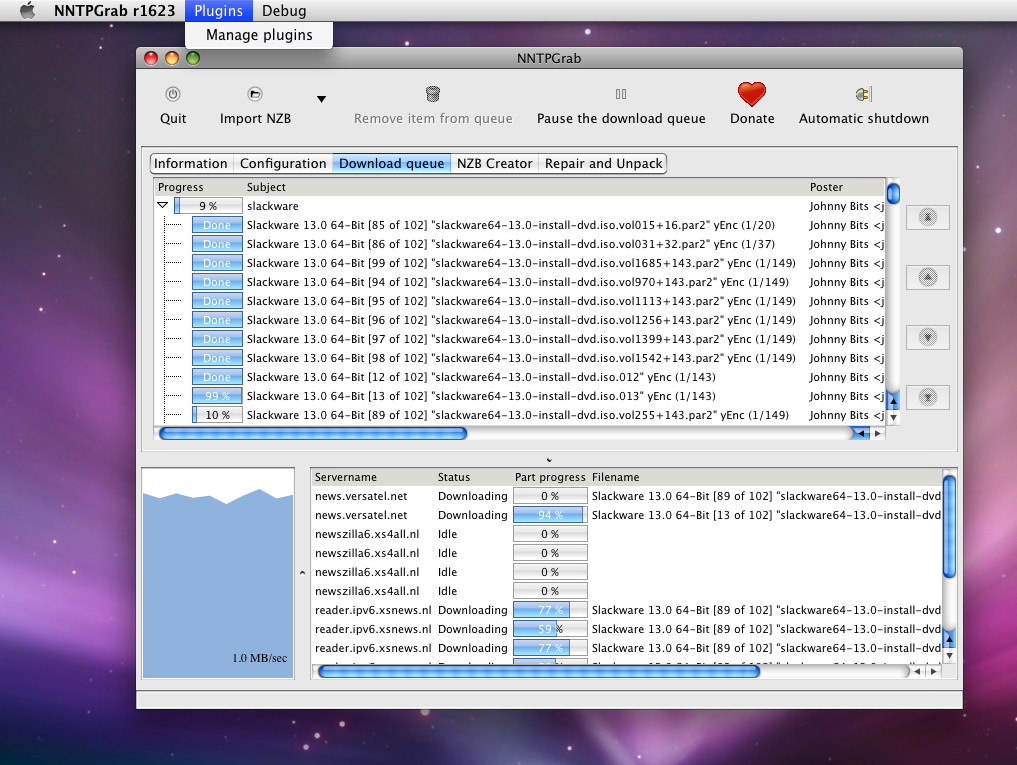Select the Manage plugins menu entry

tap(259, 35)
